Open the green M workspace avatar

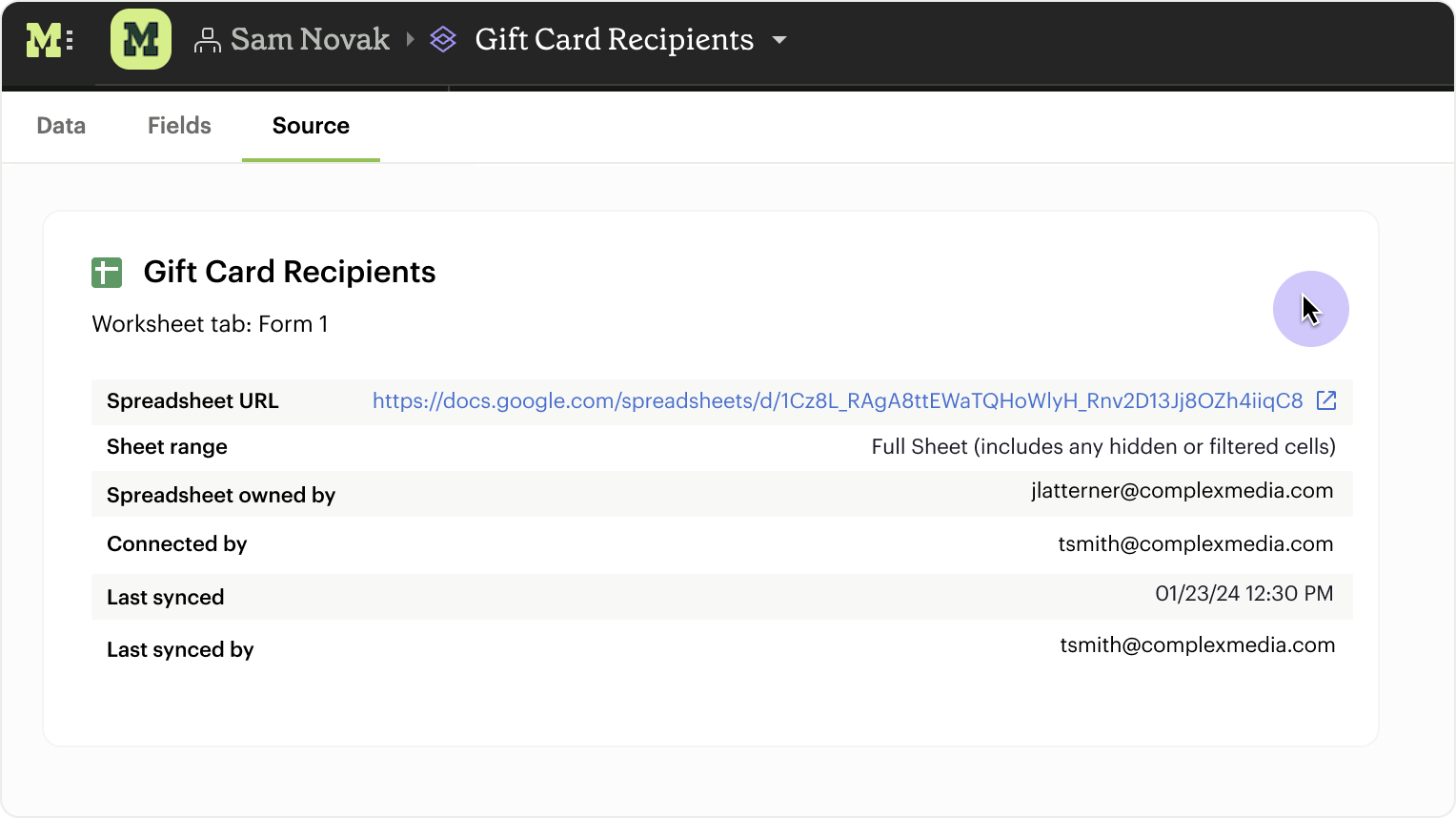tap(141, 40)
